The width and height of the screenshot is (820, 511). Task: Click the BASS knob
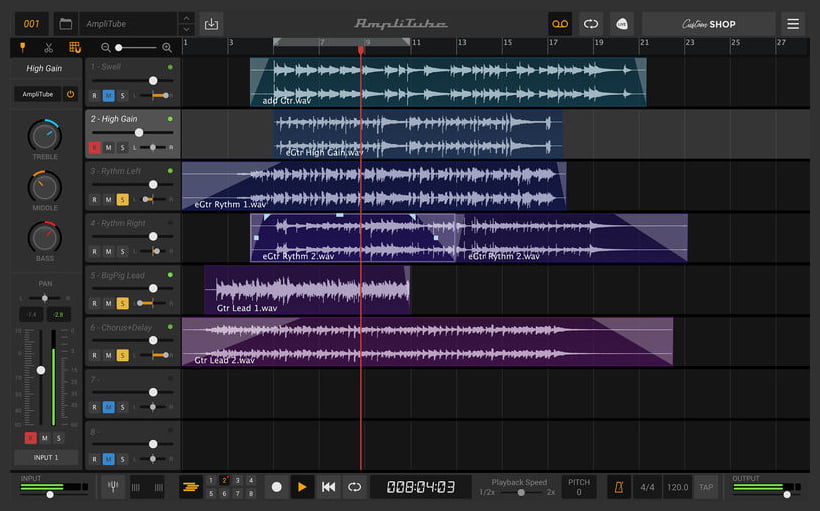coord(44,238)
